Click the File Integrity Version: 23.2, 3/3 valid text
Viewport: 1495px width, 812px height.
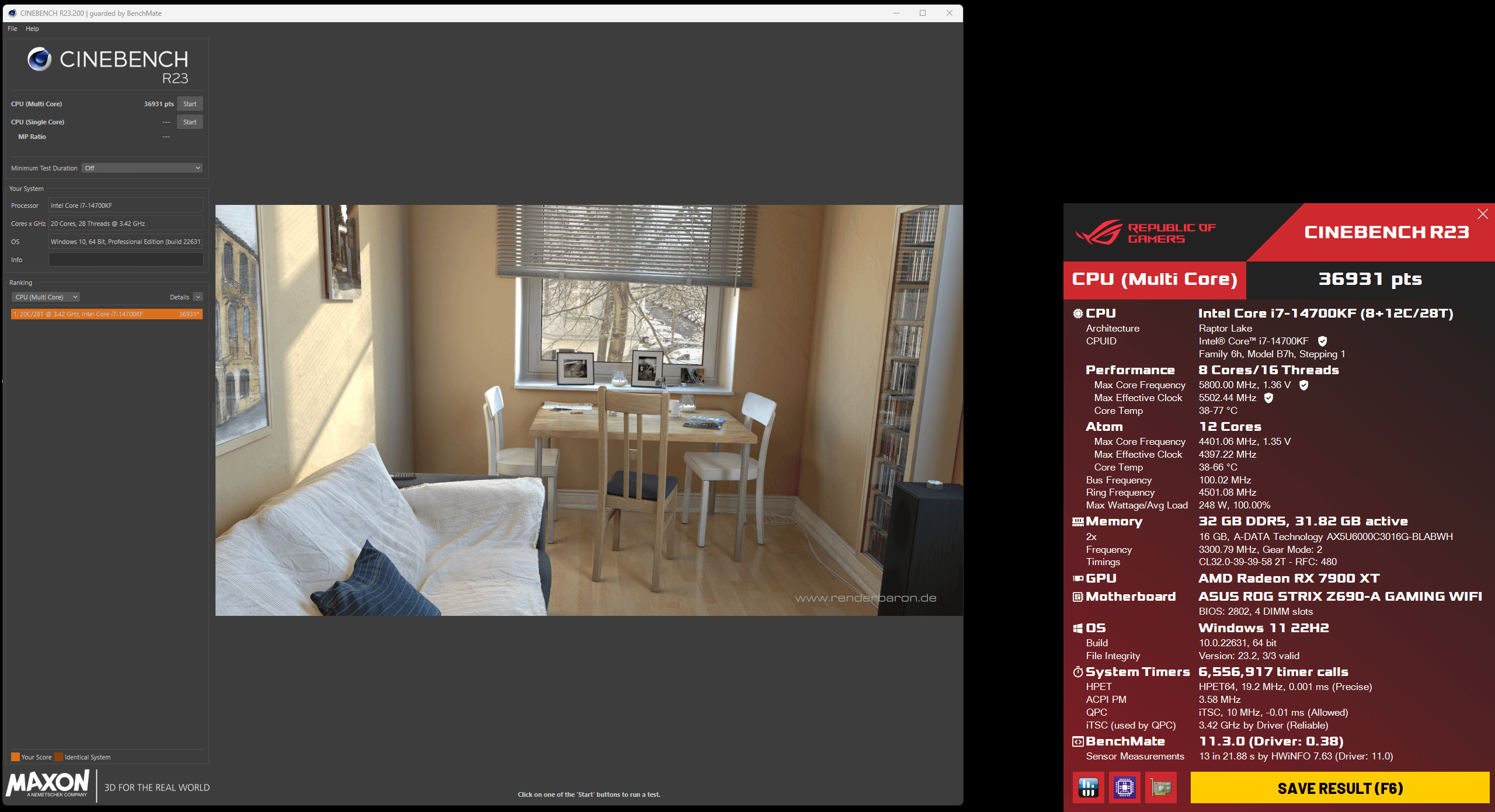tap(1249, 656)
